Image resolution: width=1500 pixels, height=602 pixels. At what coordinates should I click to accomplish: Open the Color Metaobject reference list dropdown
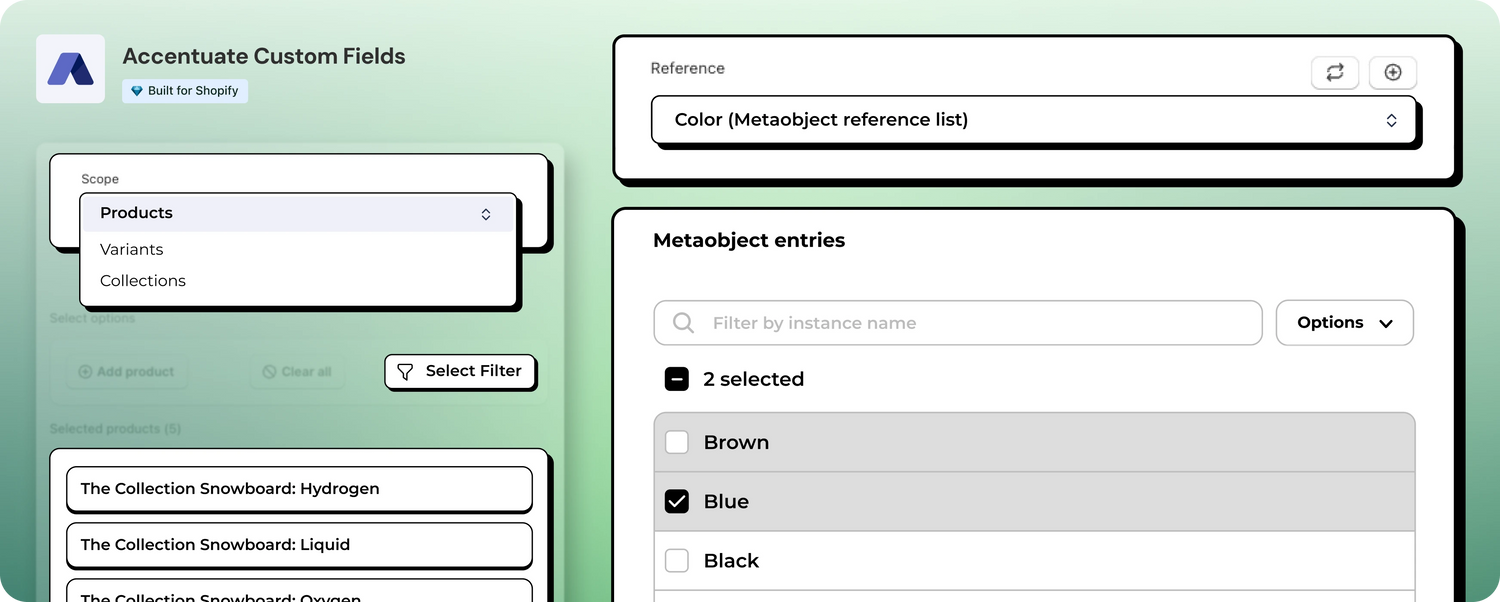(1033, 120)
